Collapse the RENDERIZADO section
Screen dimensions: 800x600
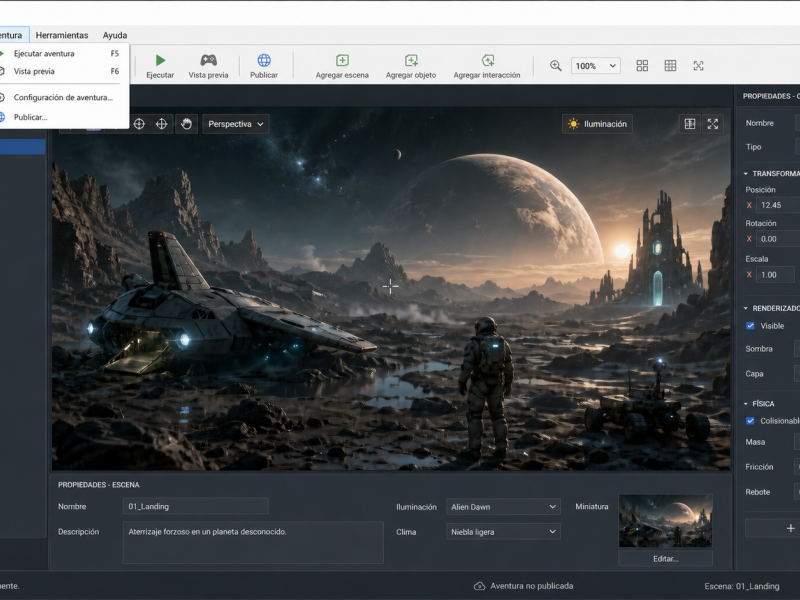pyautogui.click(x=745, y=308)
